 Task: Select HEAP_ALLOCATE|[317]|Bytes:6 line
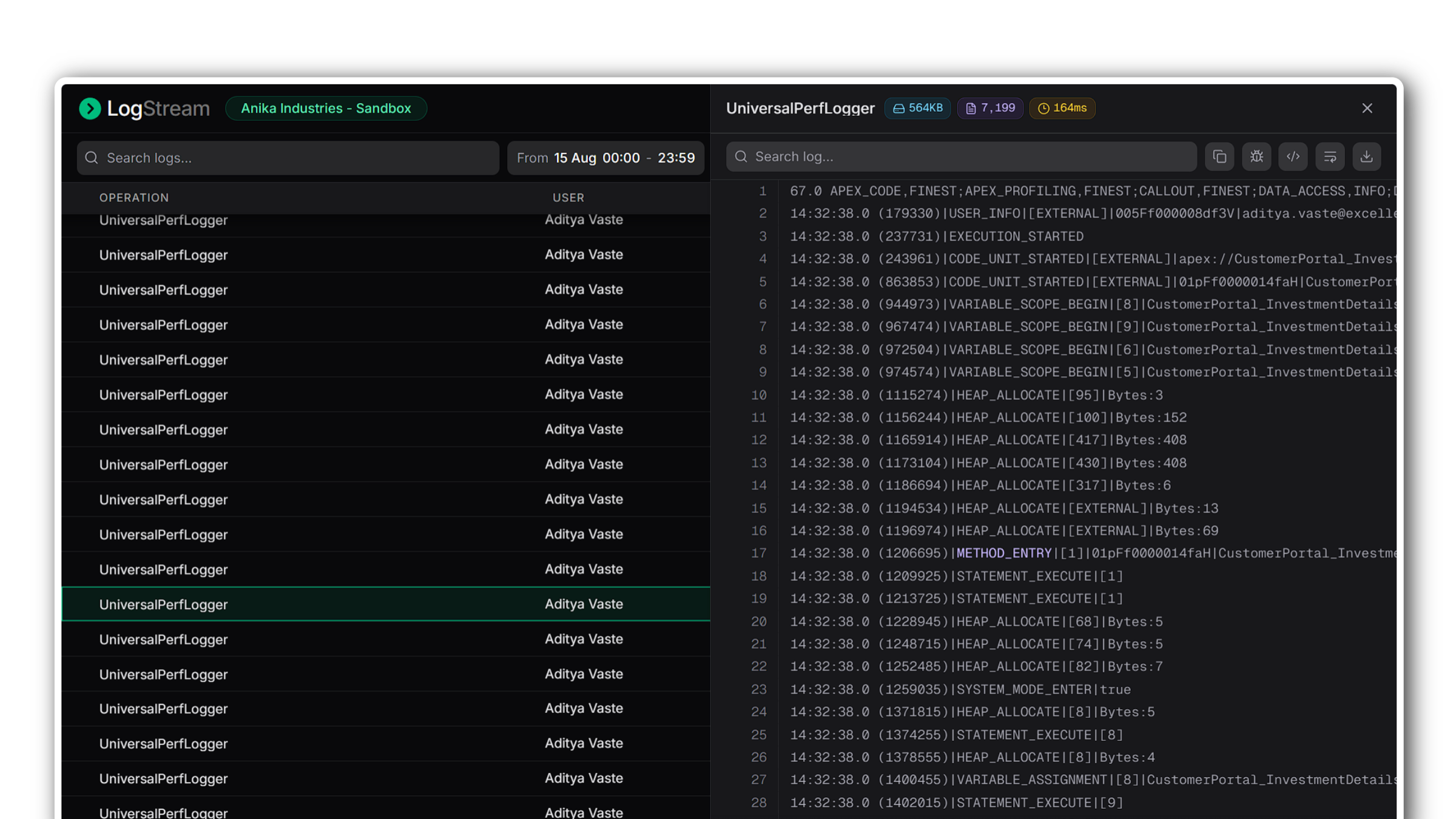(x=980, y=485)
